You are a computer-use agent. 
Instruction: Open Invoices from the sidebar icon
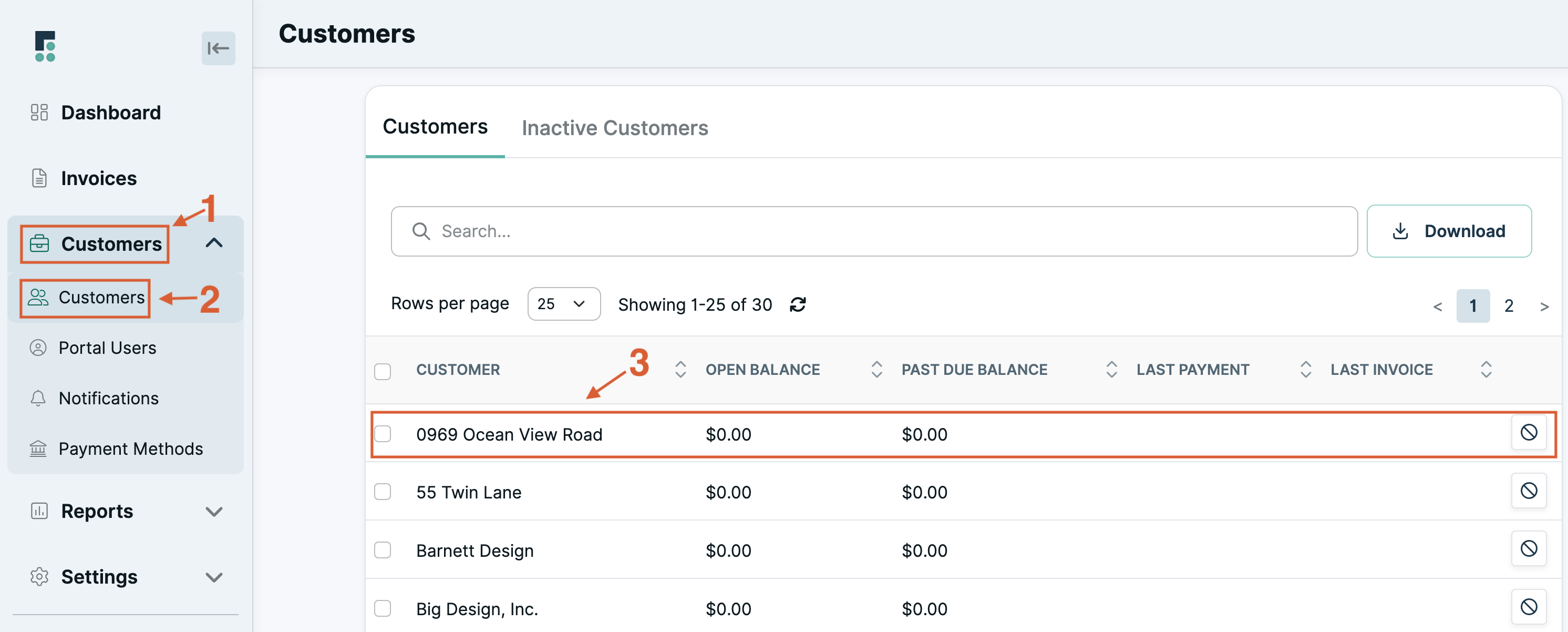pos(39,178)
